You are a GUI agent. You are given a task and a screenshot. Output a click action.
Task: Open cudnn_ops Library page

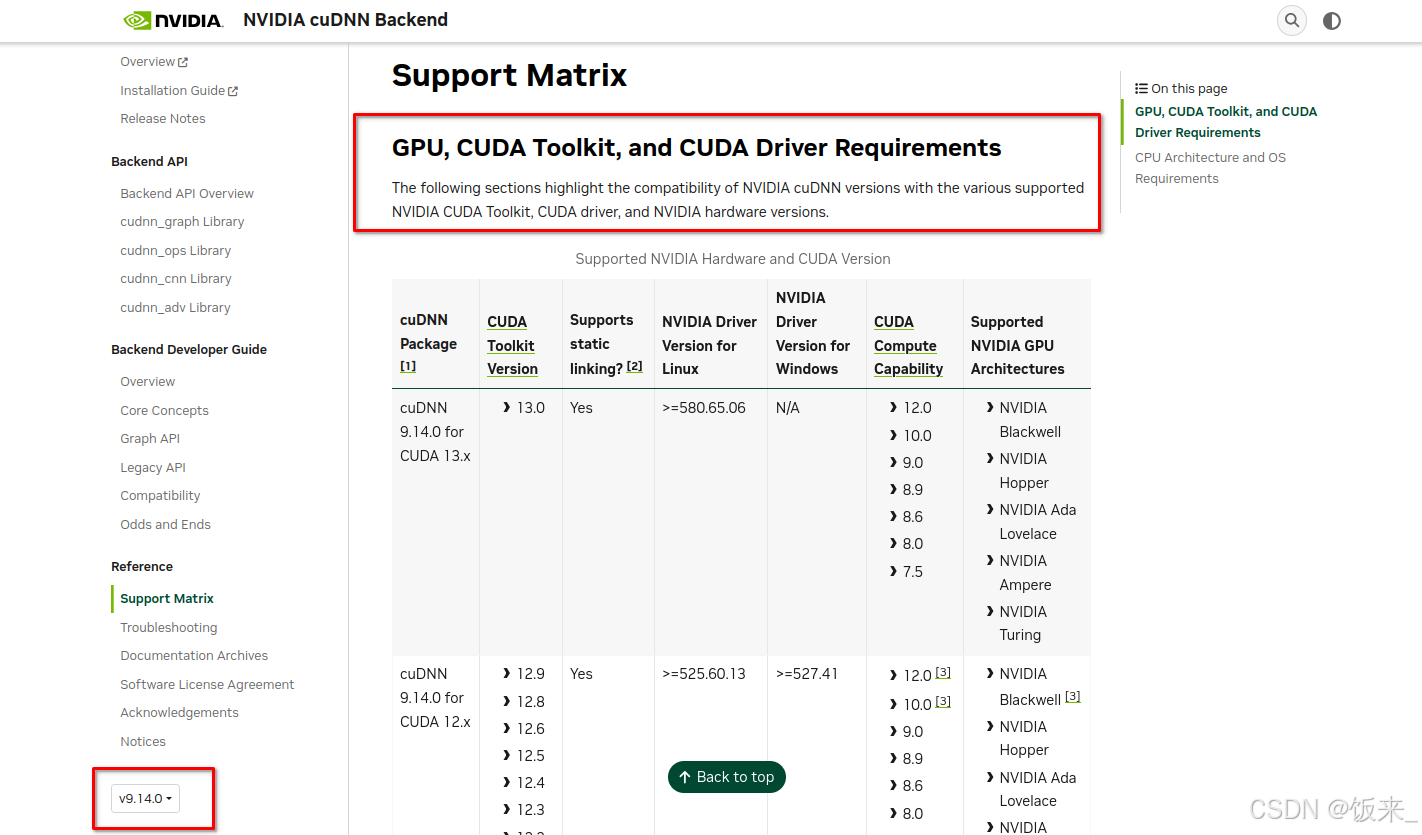(x=176, y=250)
